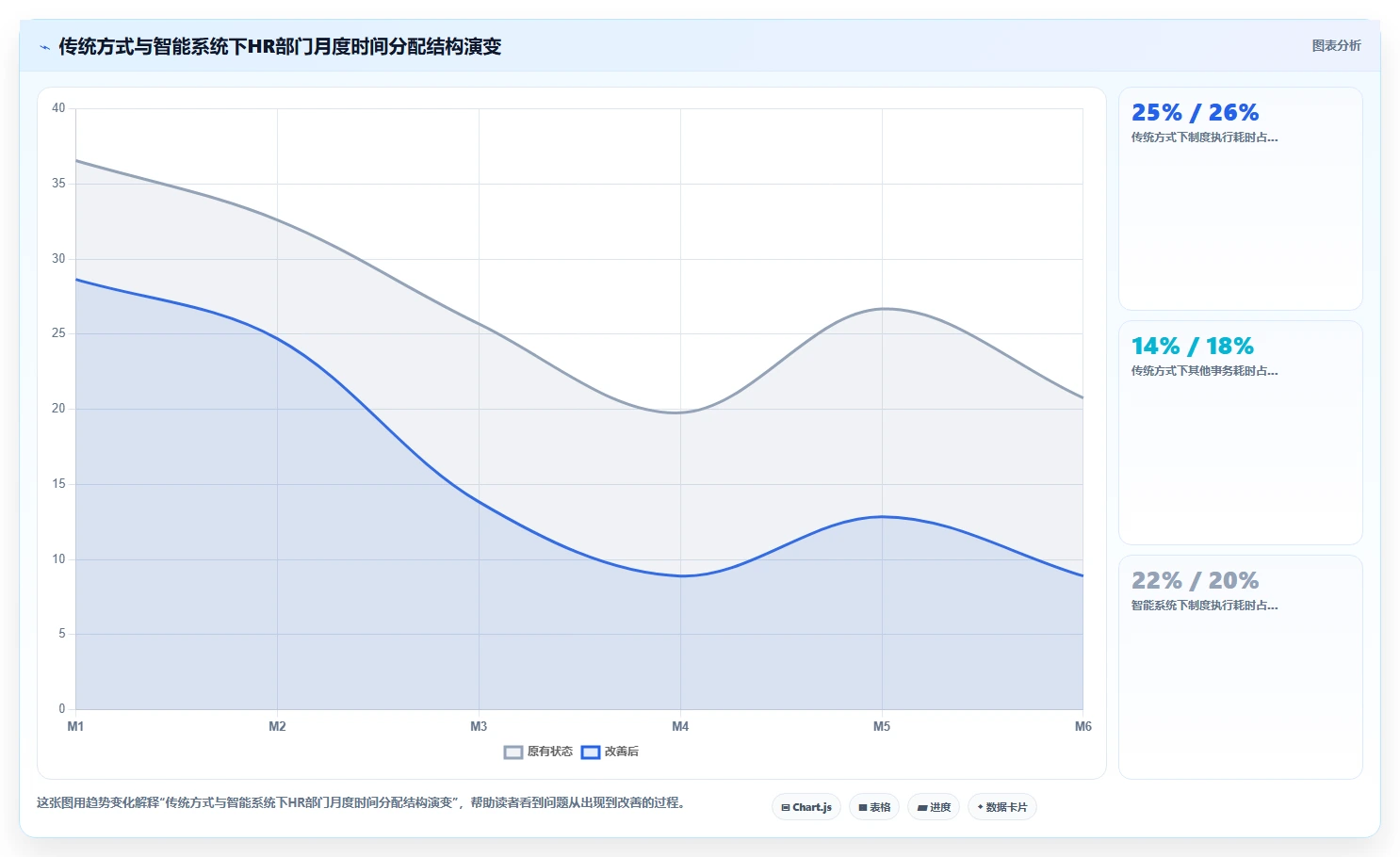Select the 表格 tag
The height and width of the screenshot is (857, 1400).
(x=874, y=807)
